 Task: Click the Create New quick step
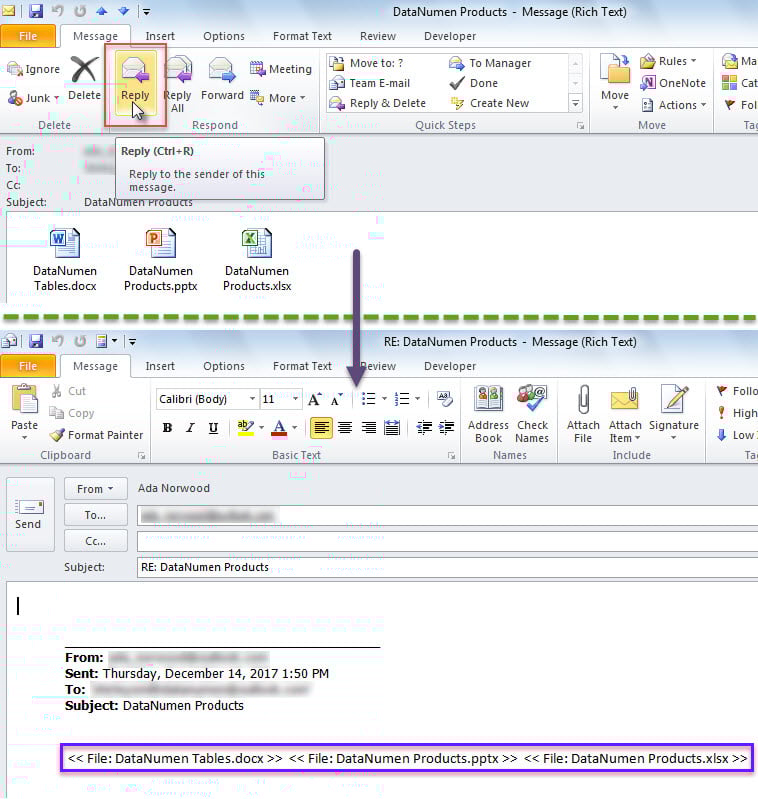click(x=490, y=103)
